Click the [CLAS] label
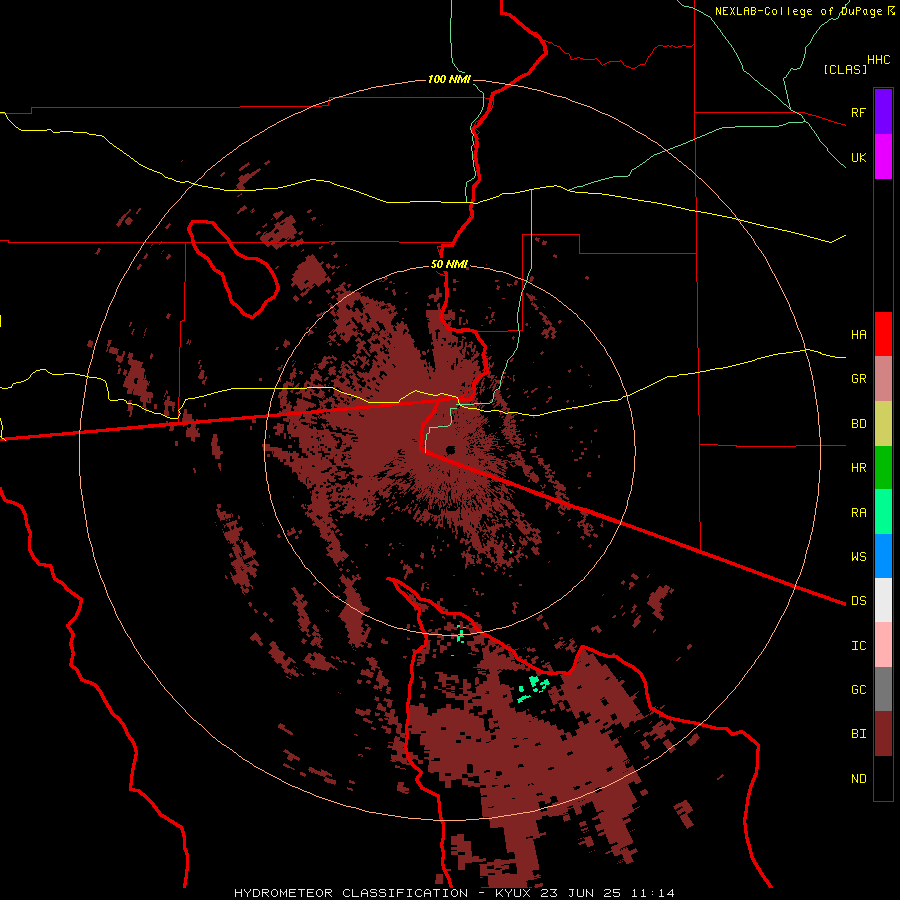900x900 pixels. pyautogui.click(x=845, y=69)
